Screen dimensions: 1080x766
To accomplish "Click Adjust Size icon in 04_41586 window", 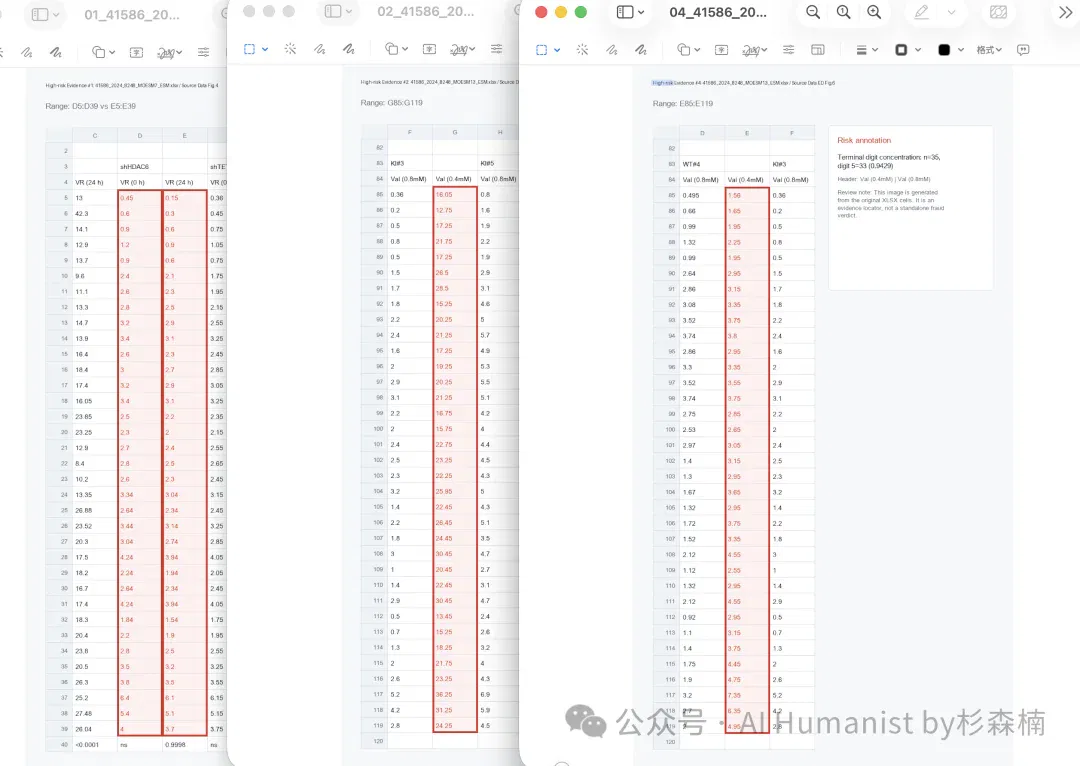I will 818,50.
